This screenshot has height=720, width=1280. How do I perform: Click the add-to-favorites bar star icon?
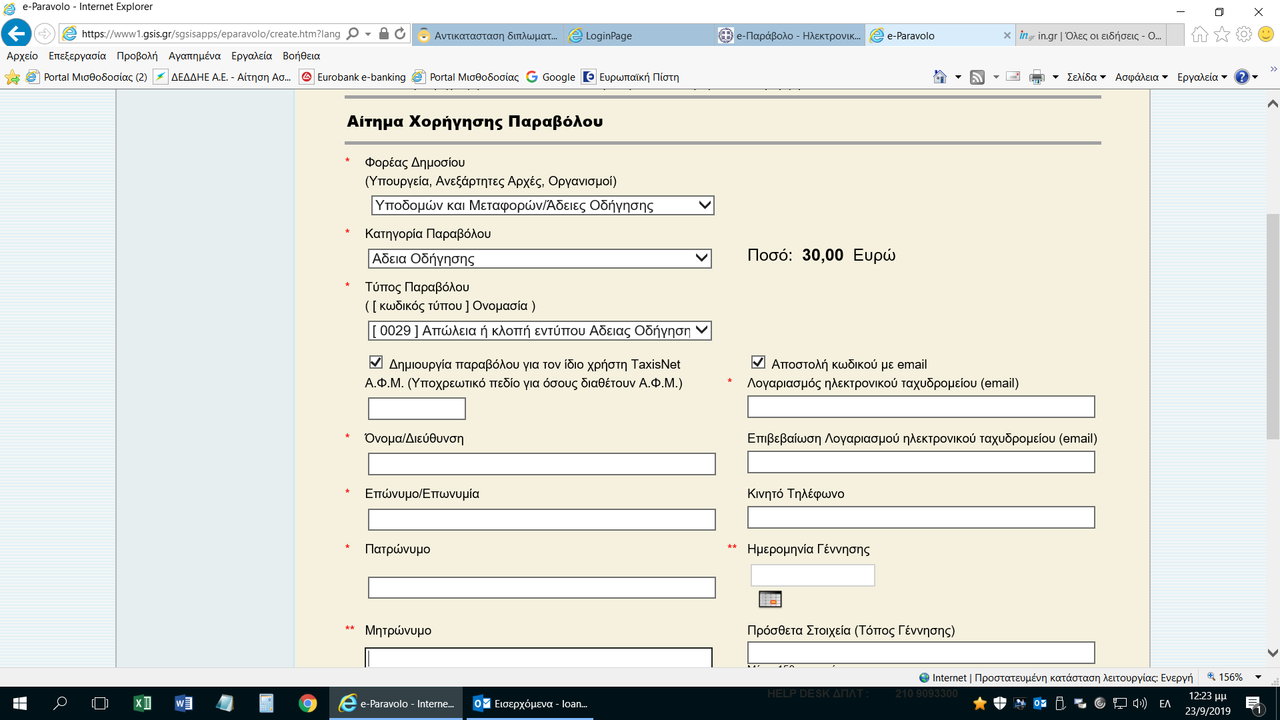click(x=13, y=77)
